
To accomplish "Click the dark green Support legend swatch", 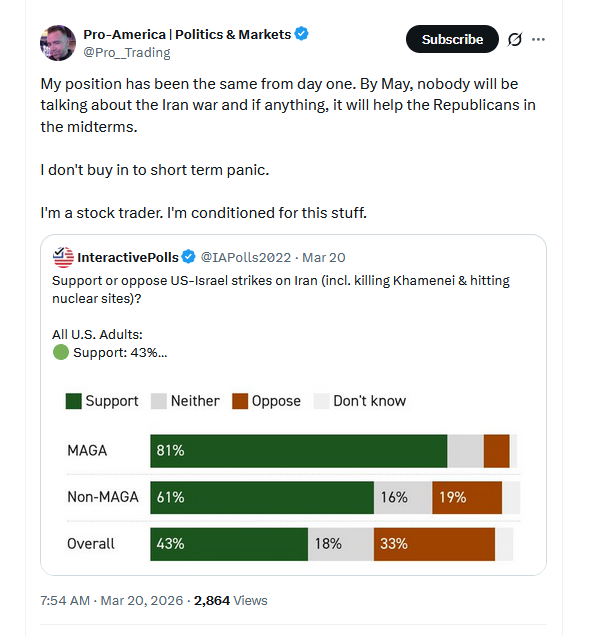I will (x=73, y=401).
